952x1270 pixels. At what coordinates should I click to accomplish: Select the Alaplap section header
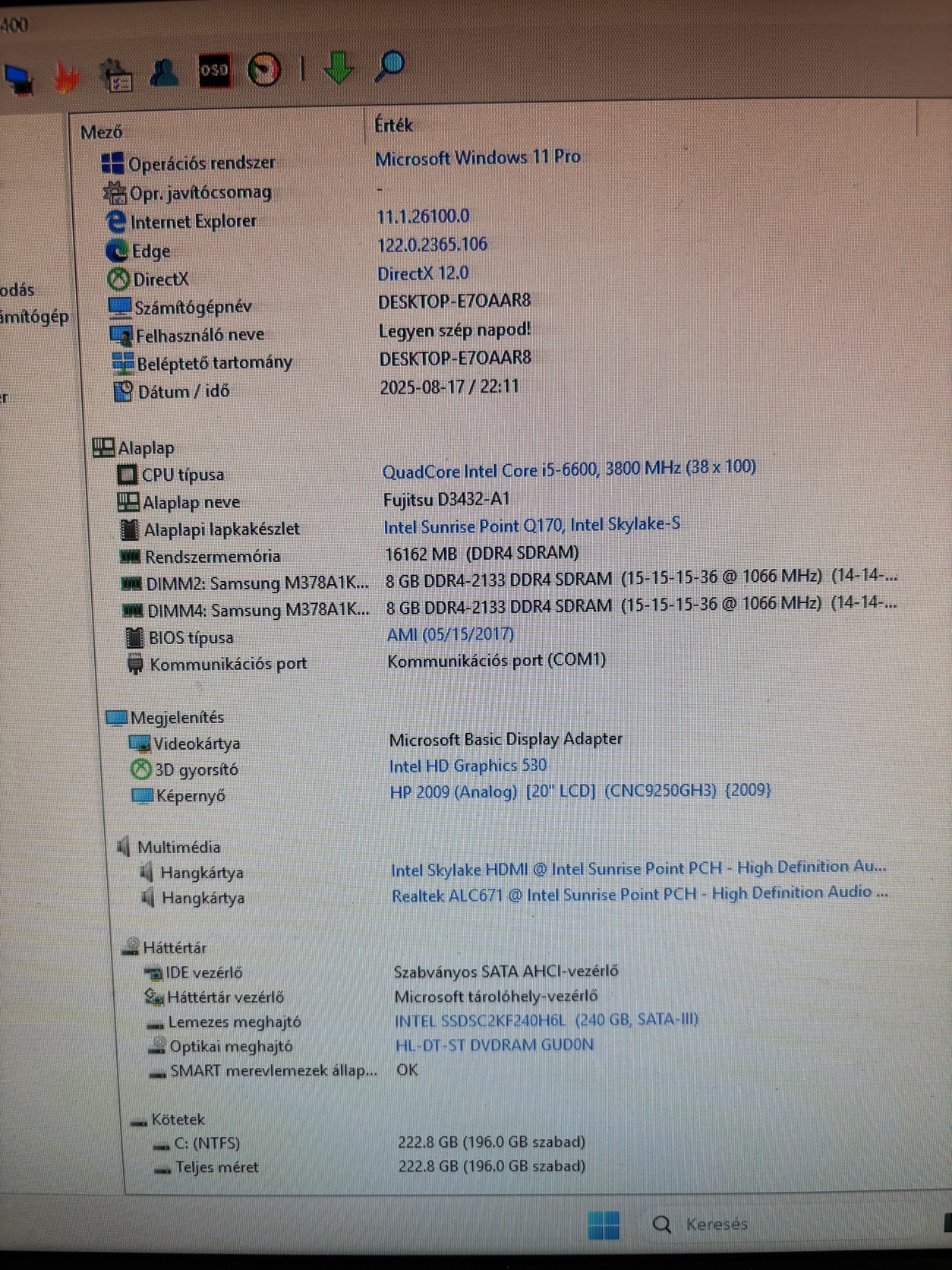(146, 448)
